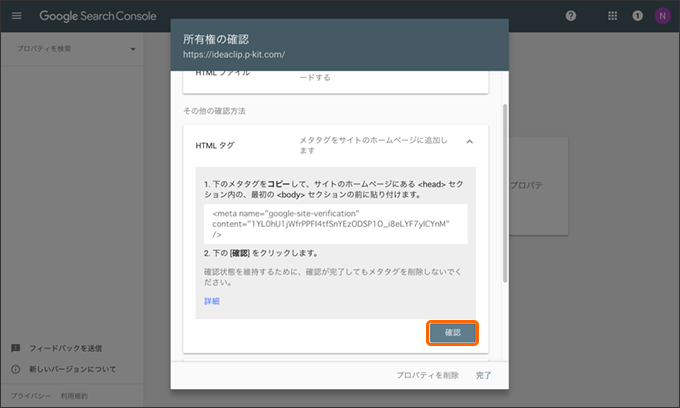Open 新しいバージョンについて link
Viewport: 680px width, 408px height.
coord(72,369)
